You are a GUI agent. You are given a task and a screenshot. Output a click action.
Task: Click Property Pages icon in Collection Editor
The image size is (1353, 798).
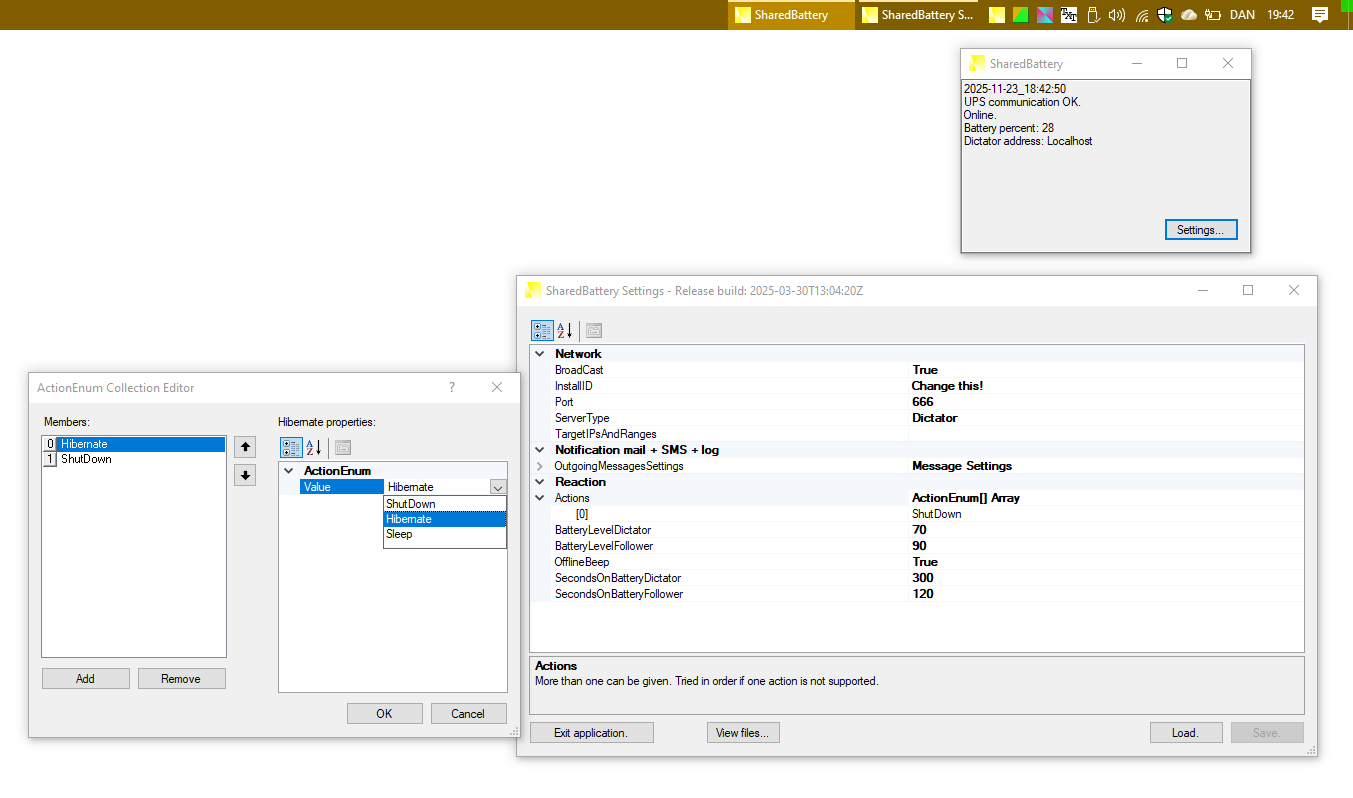343,448
